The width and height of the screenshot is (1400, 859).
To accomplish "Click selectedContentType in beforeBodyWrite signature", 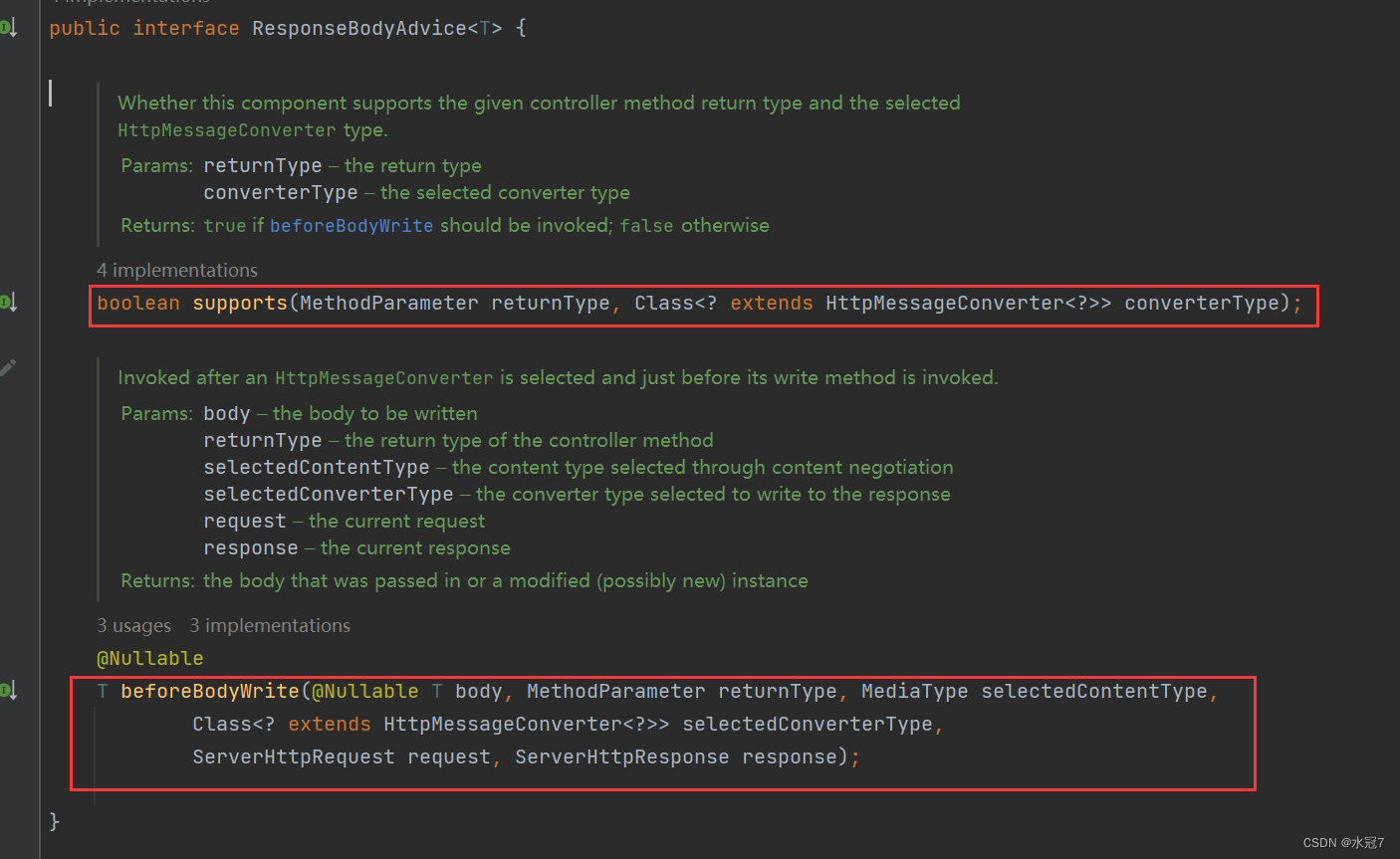I will tap(1094, 691).
